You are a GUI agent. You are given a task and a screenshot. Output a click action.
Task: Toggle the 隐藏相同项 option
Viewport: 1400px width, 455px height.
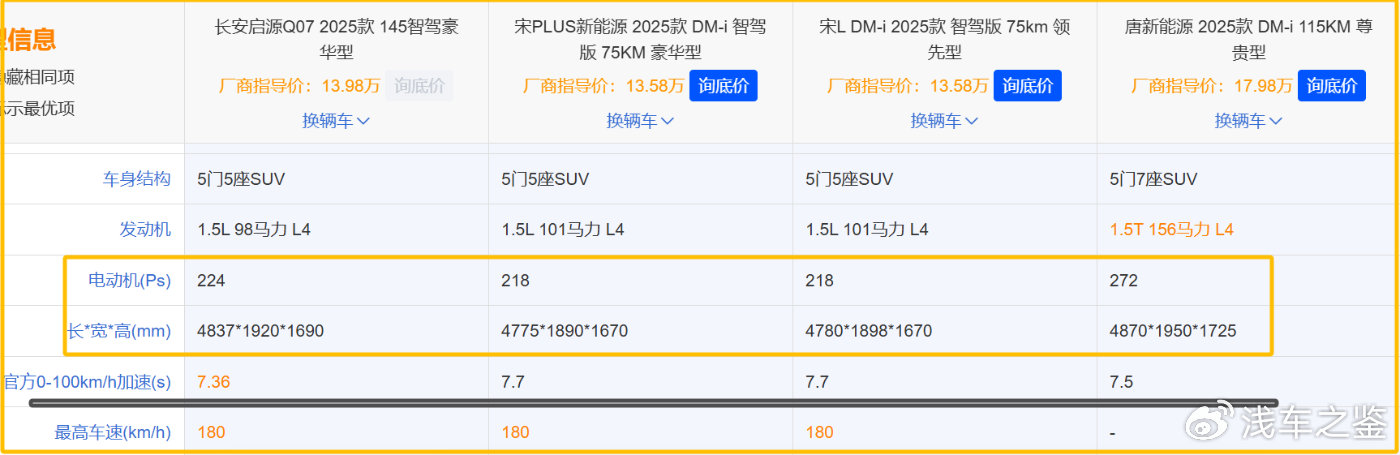(x=38, y=77)
